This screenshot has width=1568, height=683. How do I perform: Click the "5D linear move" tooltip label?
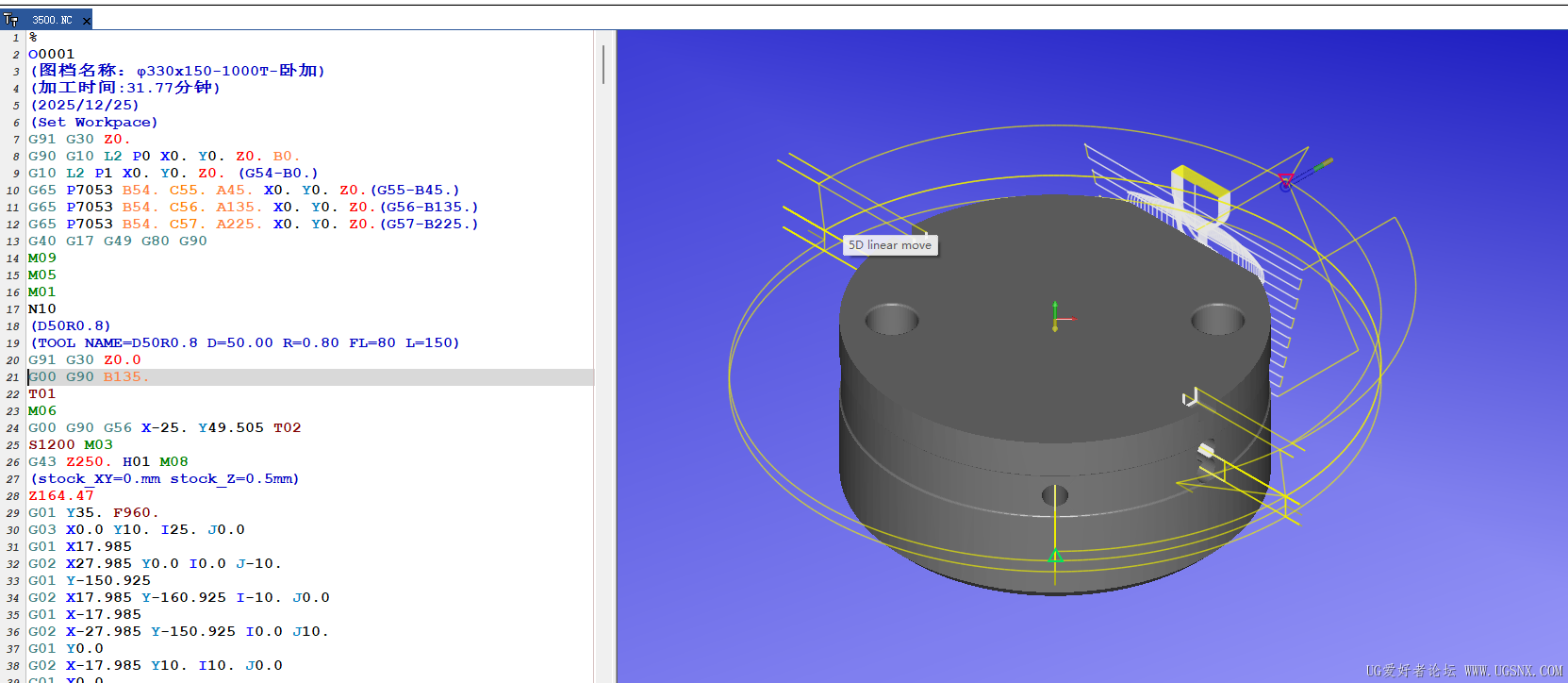coord(889,245)
